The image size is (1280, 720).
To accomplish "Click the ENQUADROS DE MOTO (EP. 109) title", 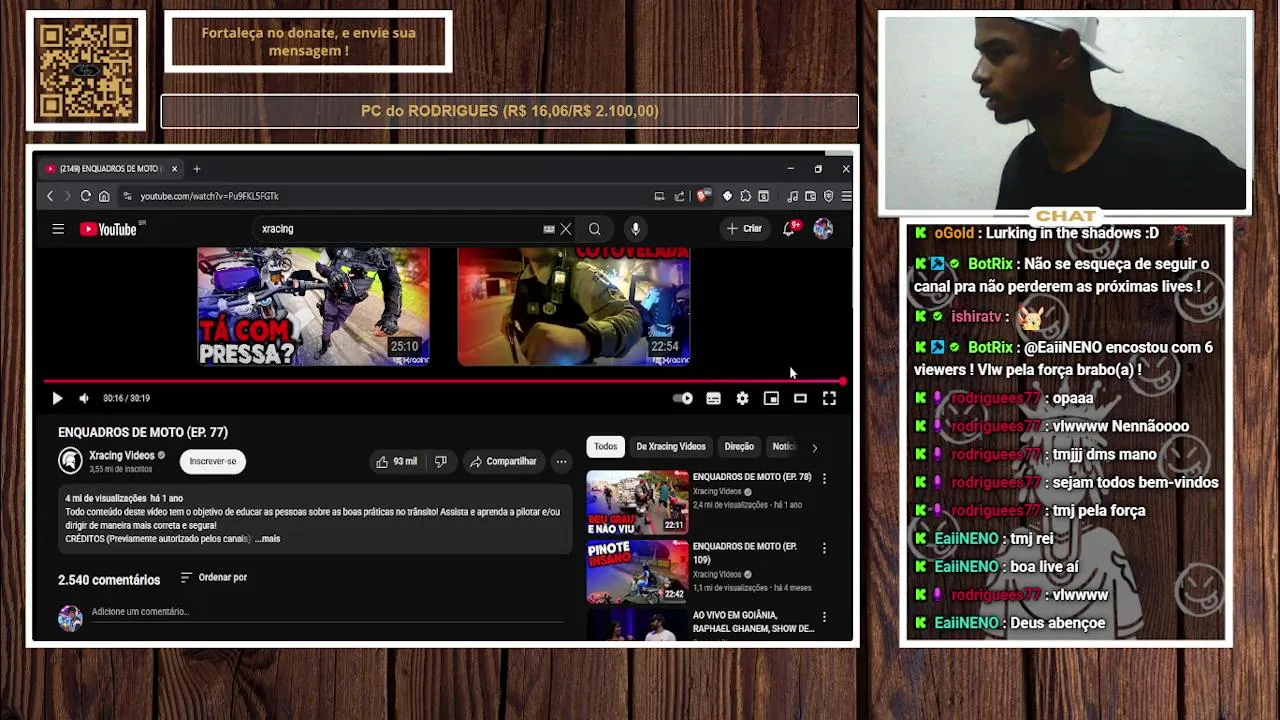I will [x=745, y=553].
